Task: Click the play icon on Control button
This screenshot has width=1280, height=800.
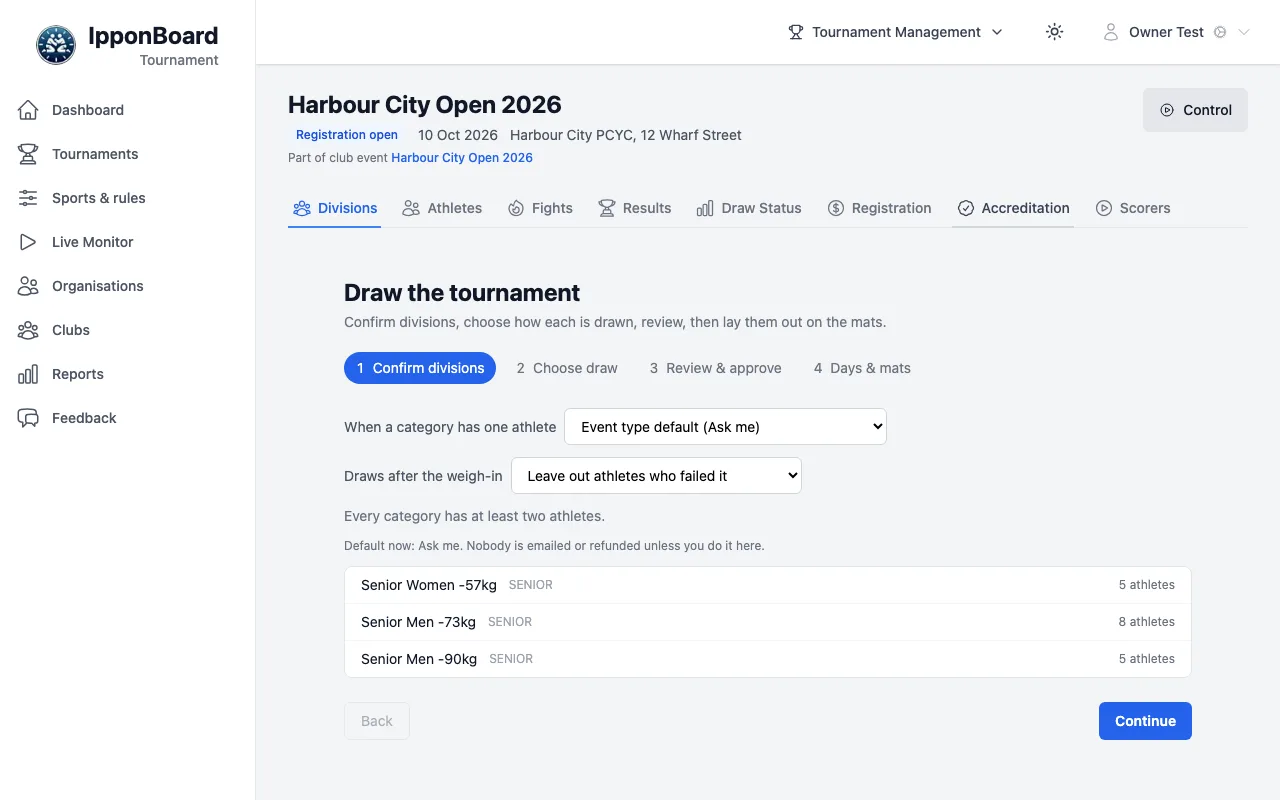Action: [1167, 110]
